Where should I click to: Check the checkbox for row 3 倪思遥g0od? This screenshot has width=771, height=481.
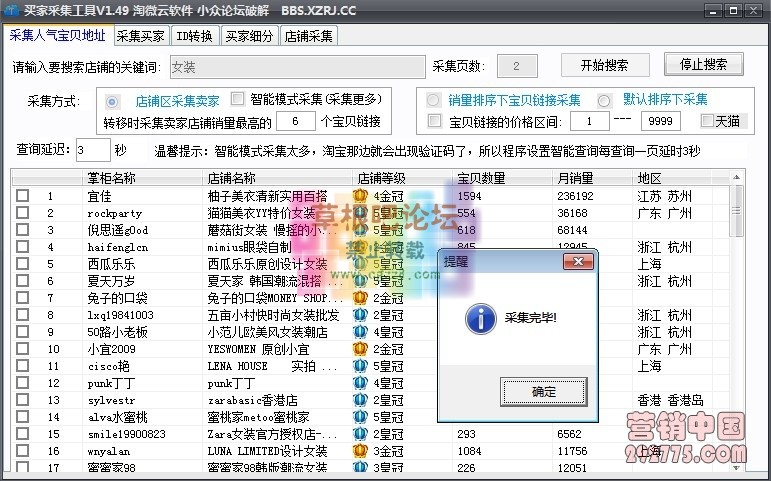click(x=23, y=230)
